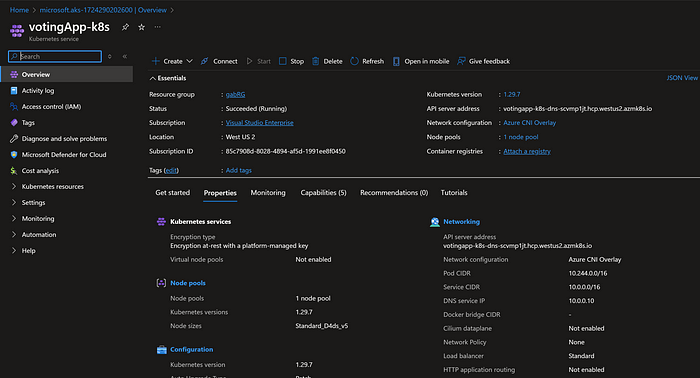
Task: Delete the cluster via trash icon
Action: click(316, 61)
